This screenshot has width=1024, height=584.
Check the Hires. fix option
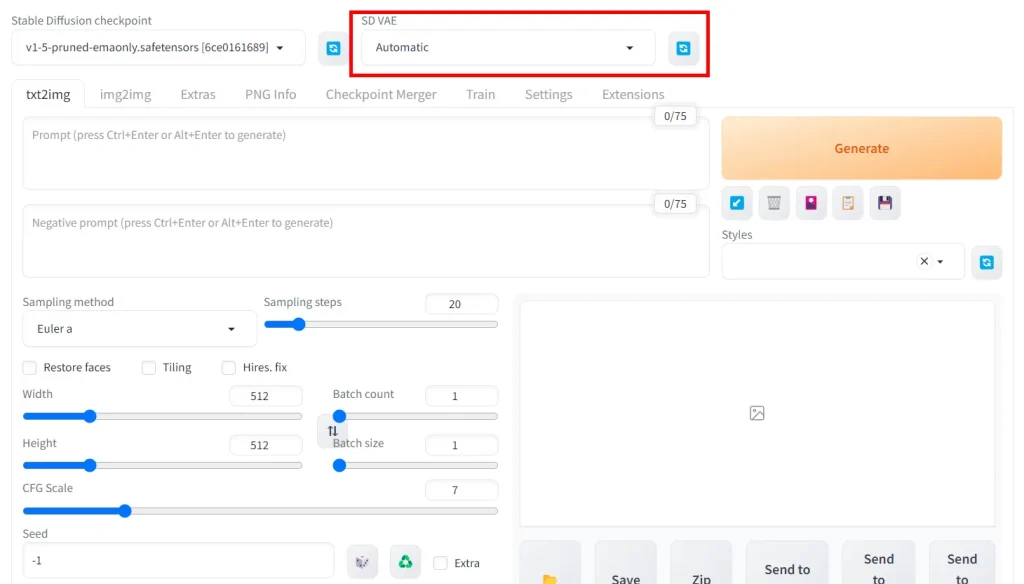229,368
